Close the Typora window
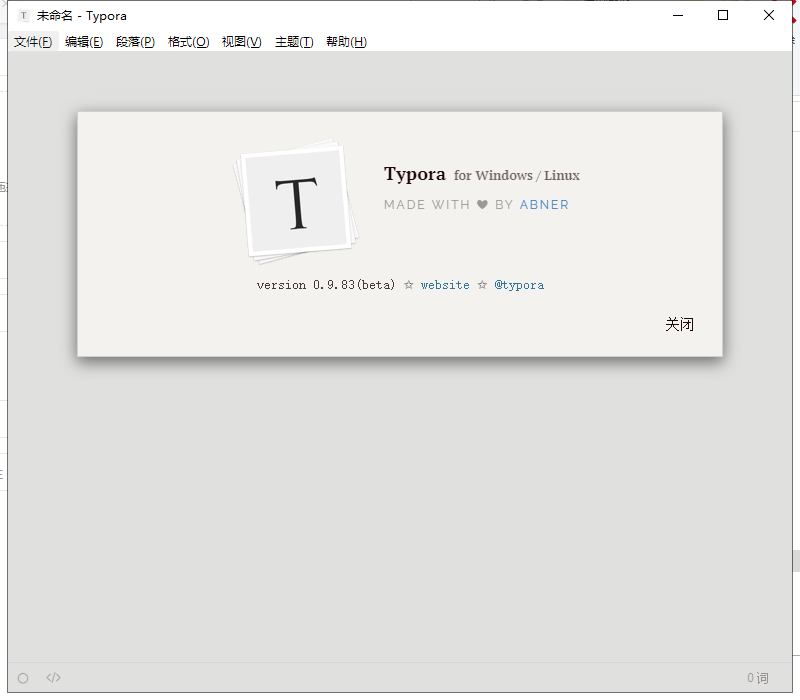 [769, 15]
